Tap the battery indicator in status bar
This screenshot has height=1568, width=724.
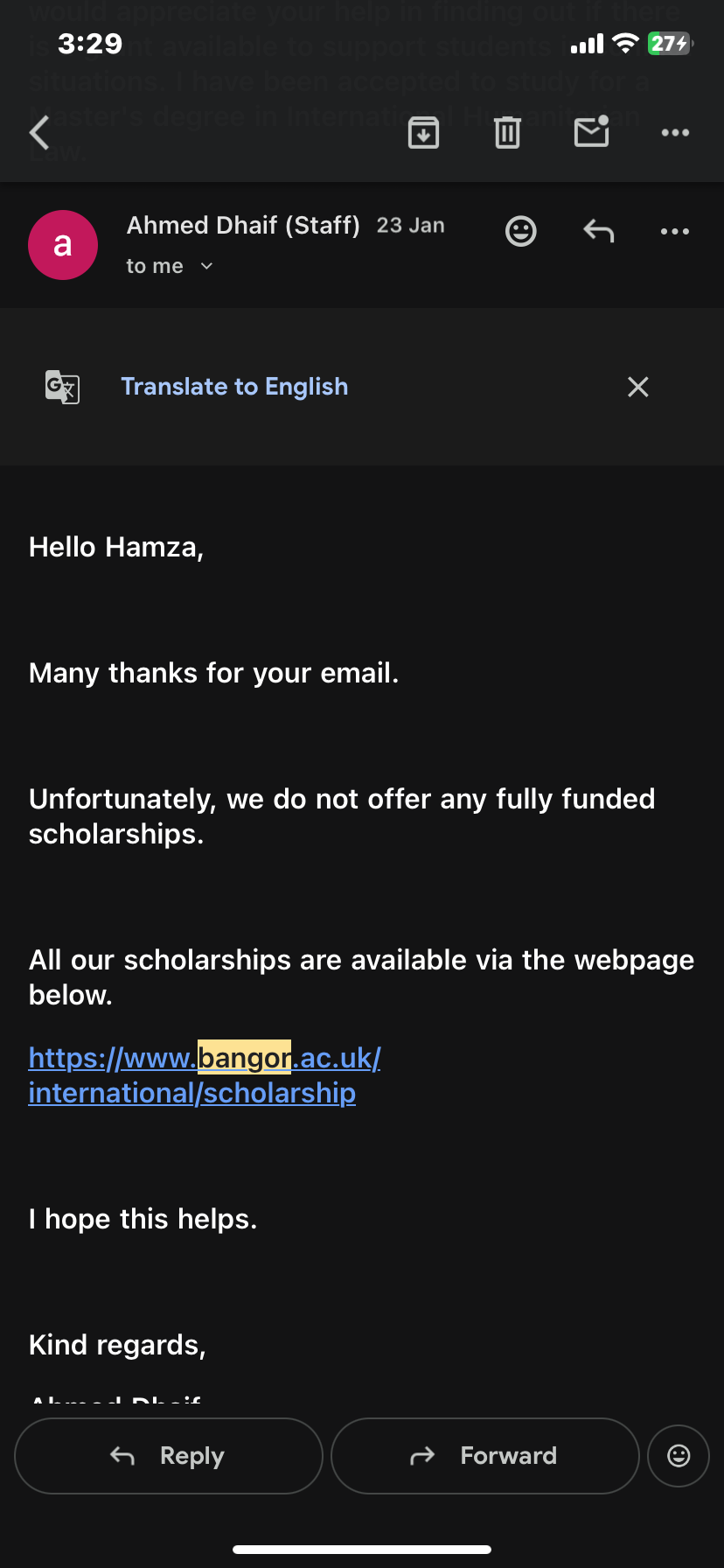point(670,44)
